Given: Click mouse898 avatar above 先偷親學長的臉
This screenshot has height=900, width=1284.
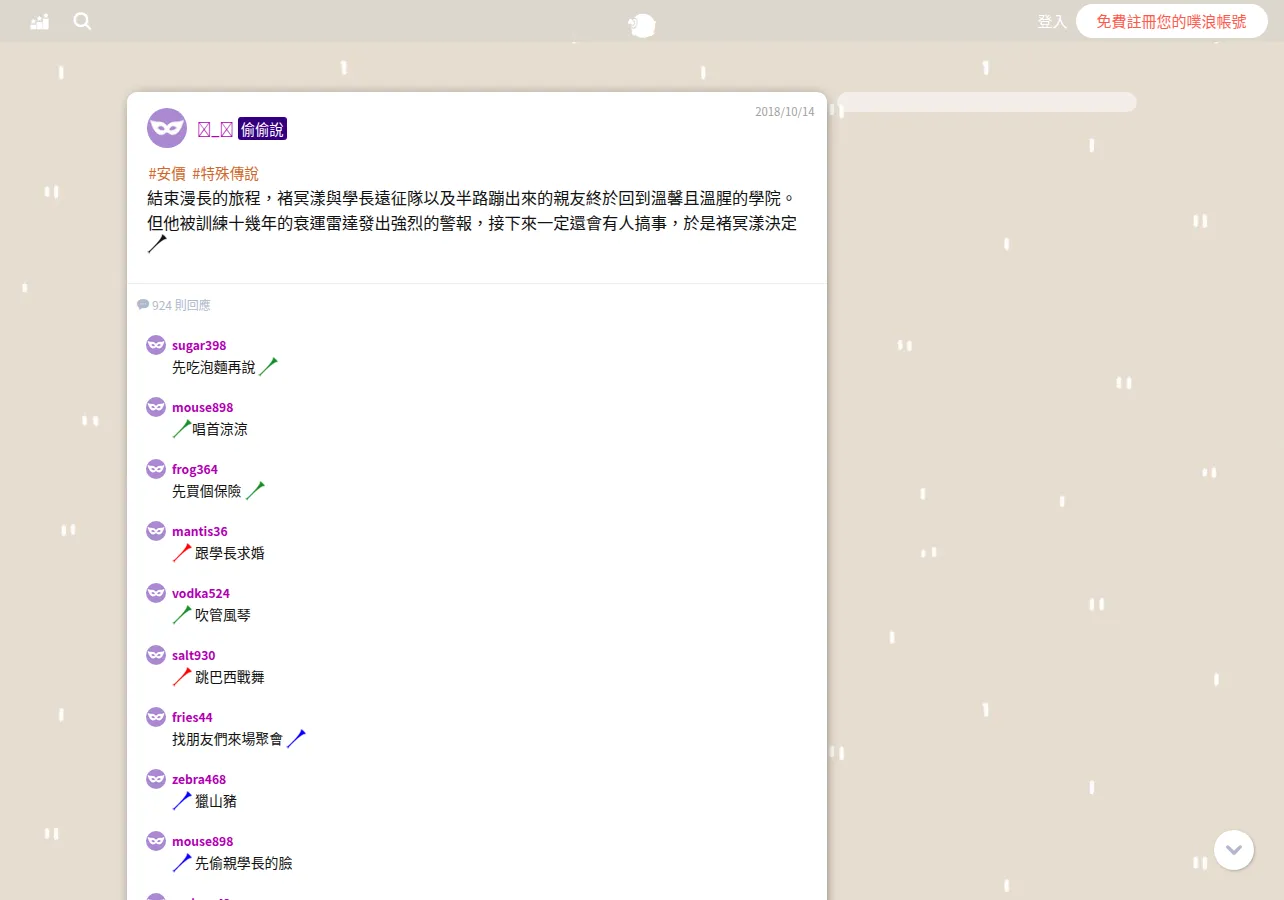Looking at the screenshot, I should tap(156, 841).
